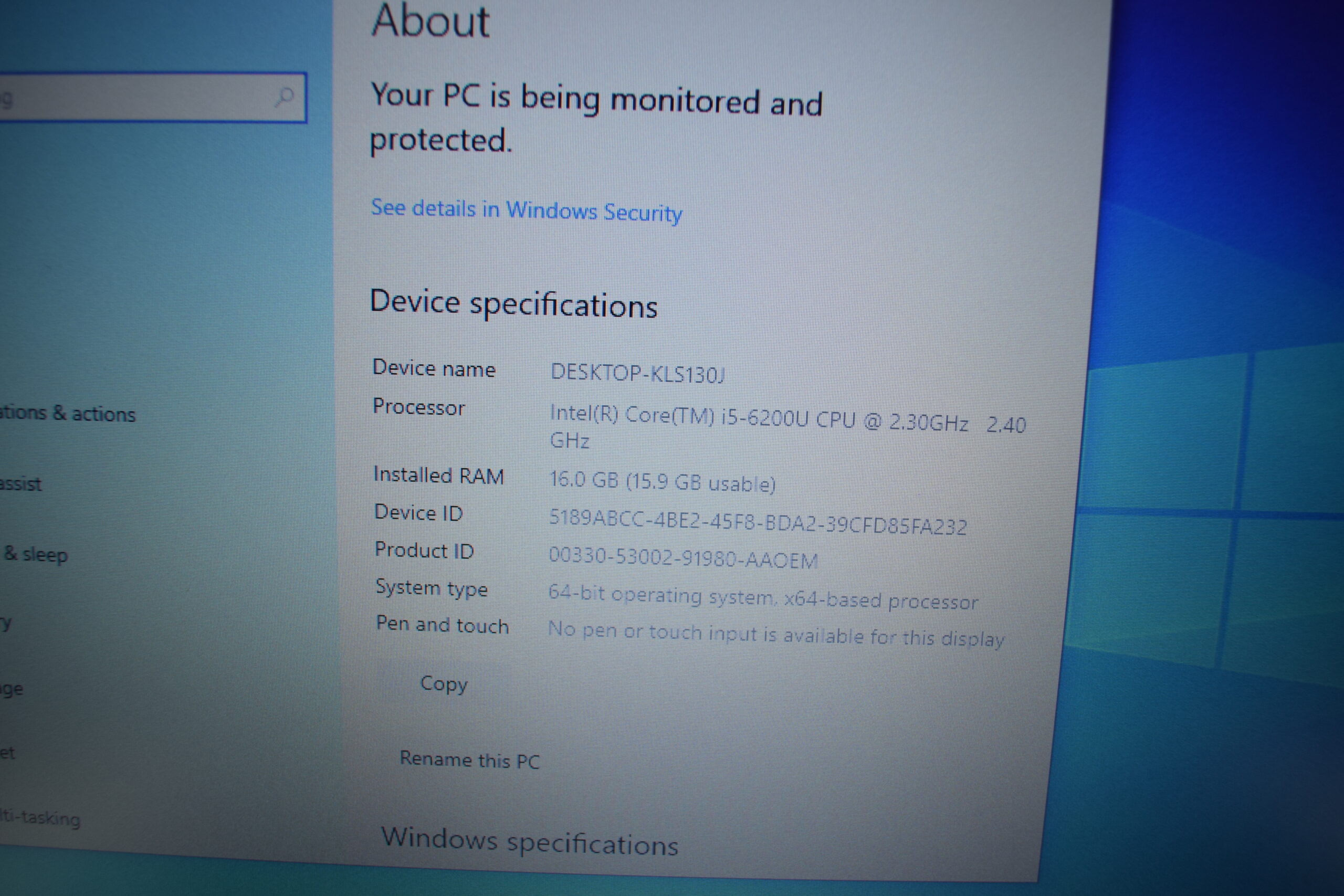Image resolution: width=1344 pixels, height=896 pixels.
Task: Select 'No pen or touch input' text
Action: pyautogui.click(x=776, y=634)
